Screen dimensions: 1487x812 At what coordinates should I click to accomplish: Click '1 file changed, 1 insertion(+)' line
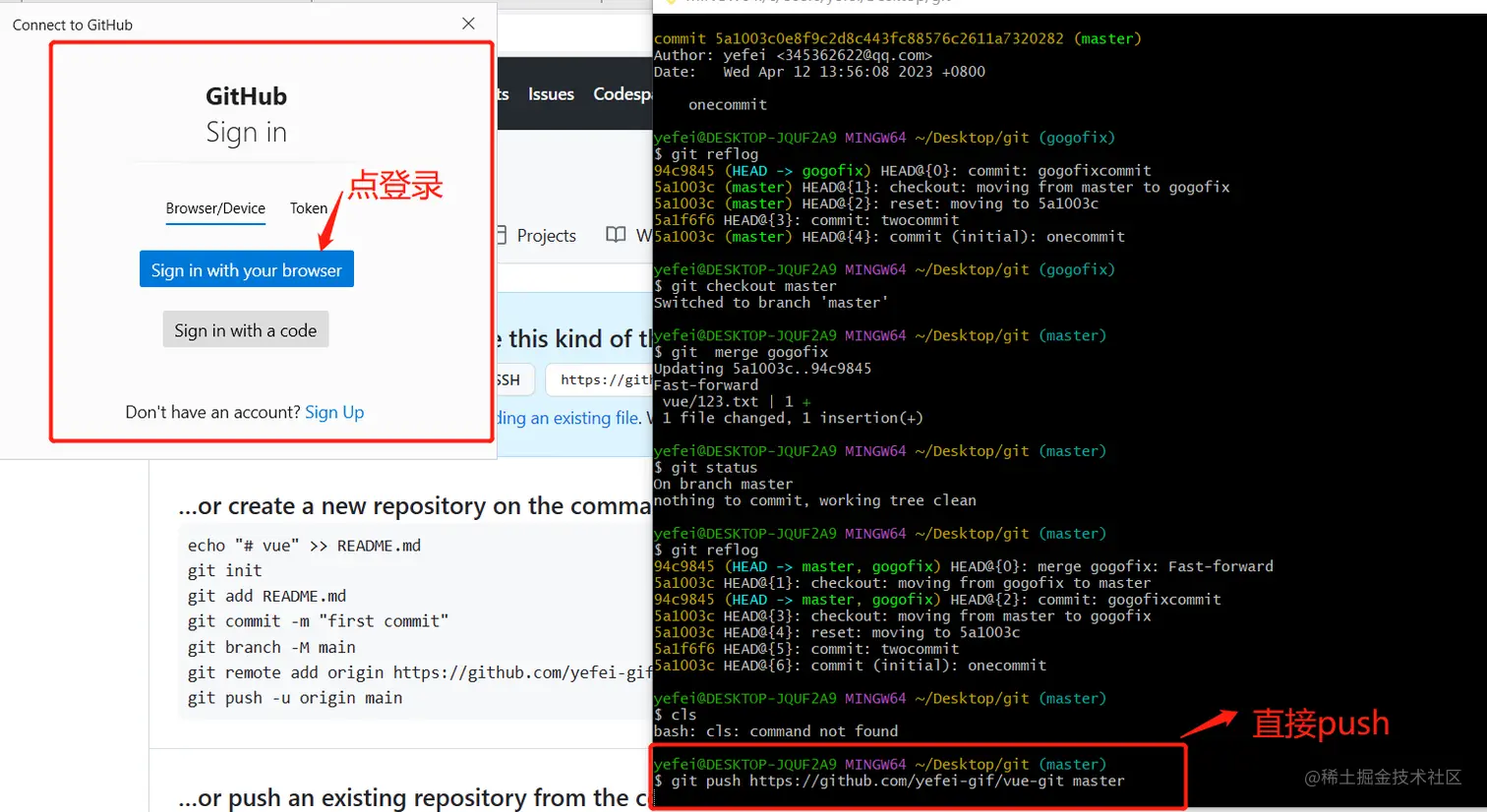click(x=793, y=418)
